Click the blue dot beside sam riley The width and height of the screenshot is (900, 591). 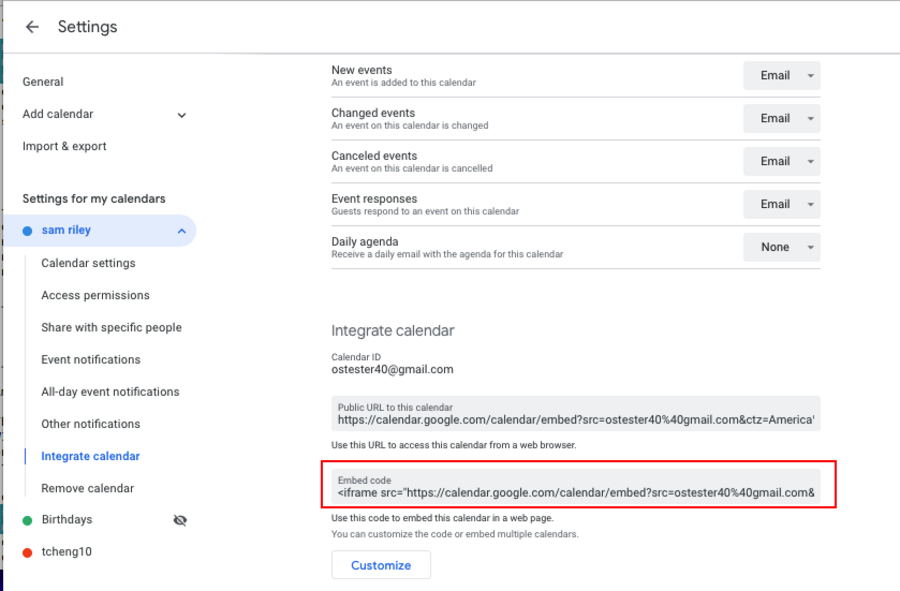pos(28,231)
